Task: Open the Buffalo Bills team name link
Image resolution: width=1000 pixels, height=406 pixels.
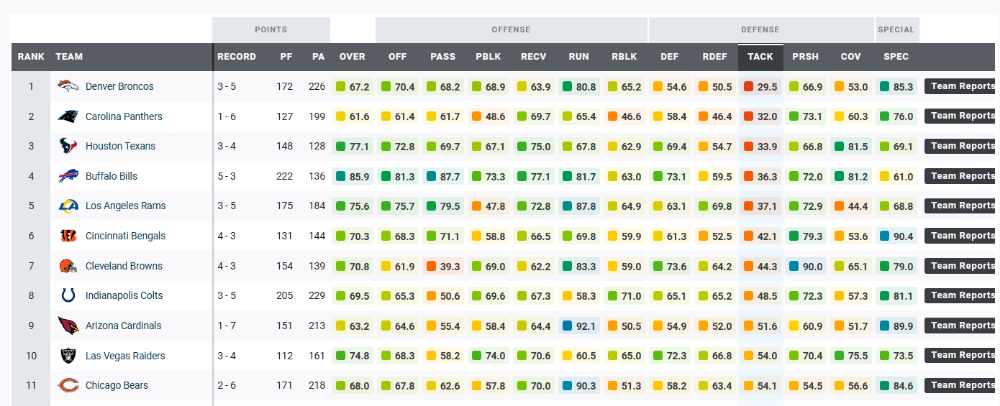Action: tap(111, 176)
